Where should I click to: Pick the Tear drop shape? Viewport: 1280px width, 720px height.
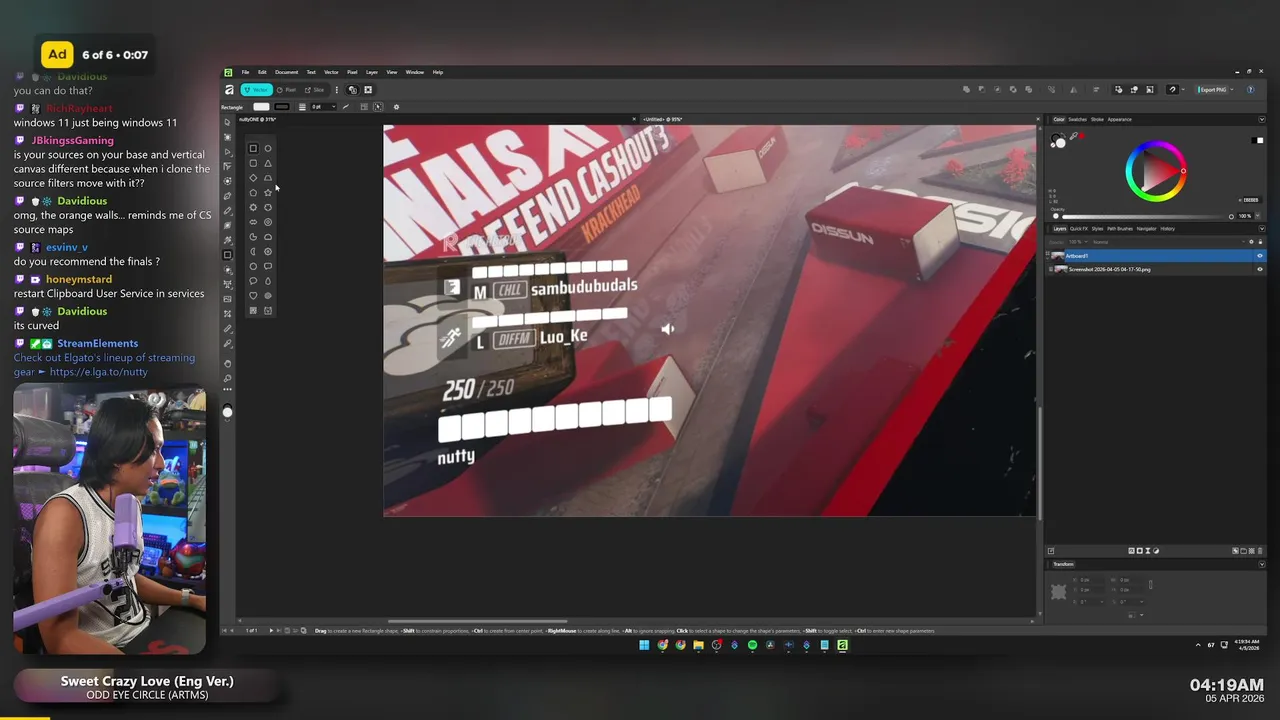pyautogui.click(x=268, y=281)
